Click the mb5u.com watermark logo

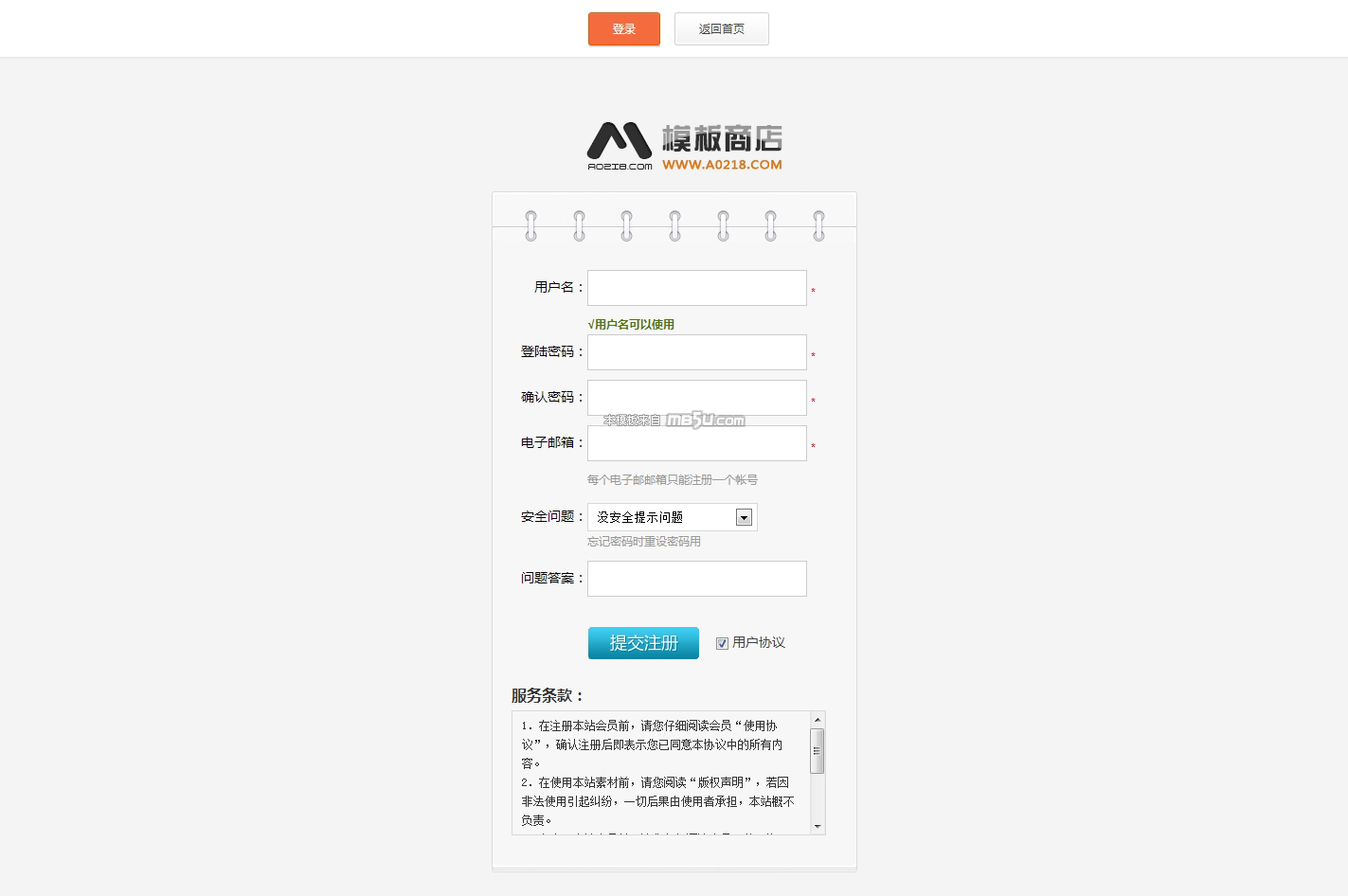(705, 421)
